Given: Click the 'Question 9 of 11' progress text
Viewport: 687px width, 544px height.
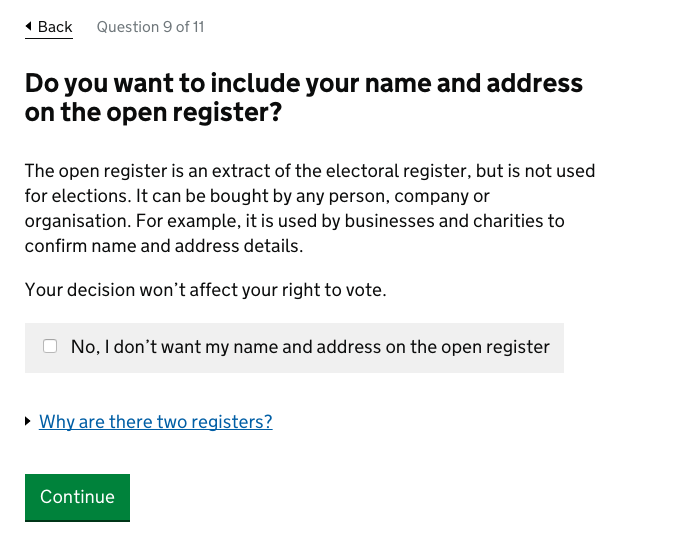Looking at the screenshot, I should (x=150, y=27).
